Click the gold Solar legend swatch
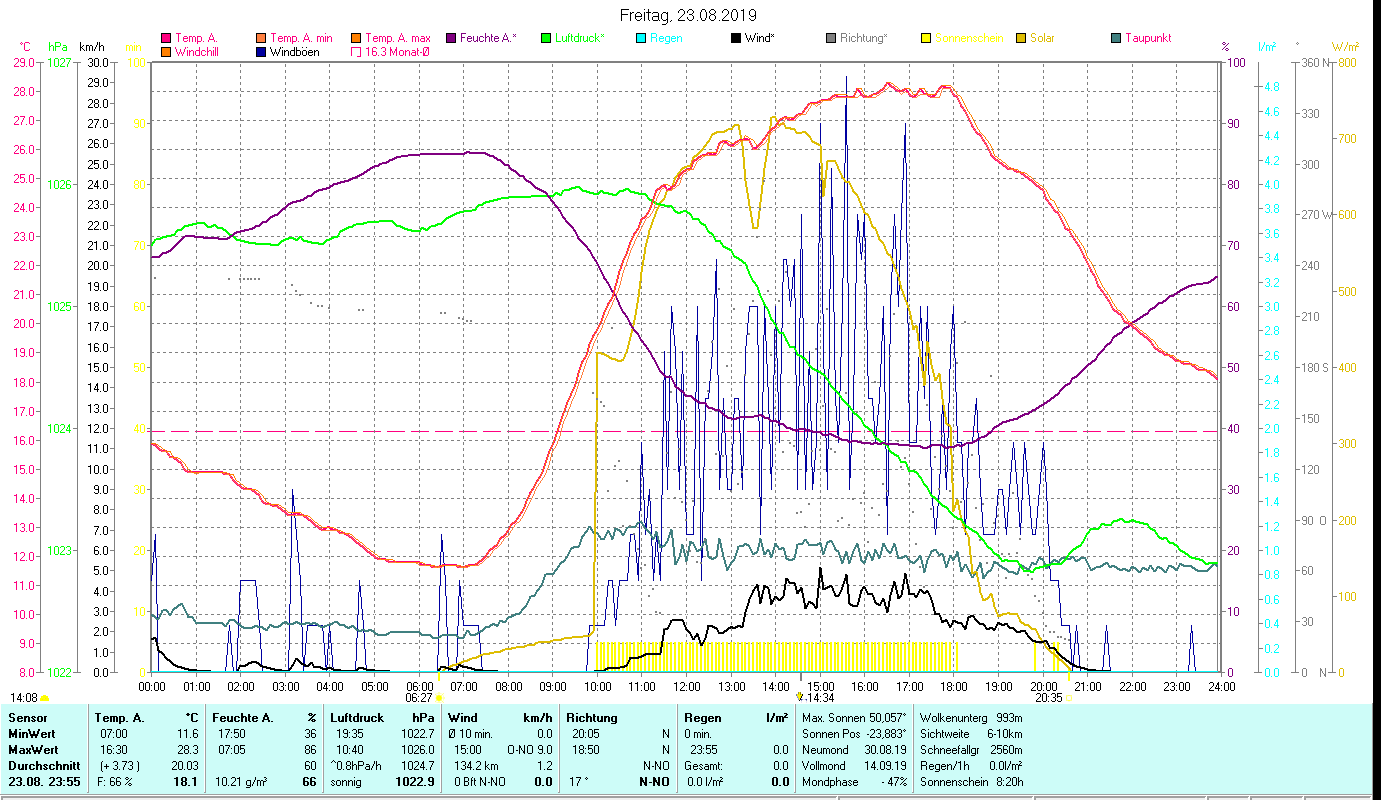The width and height of the screenshot is (1381, 800). 1021,38
